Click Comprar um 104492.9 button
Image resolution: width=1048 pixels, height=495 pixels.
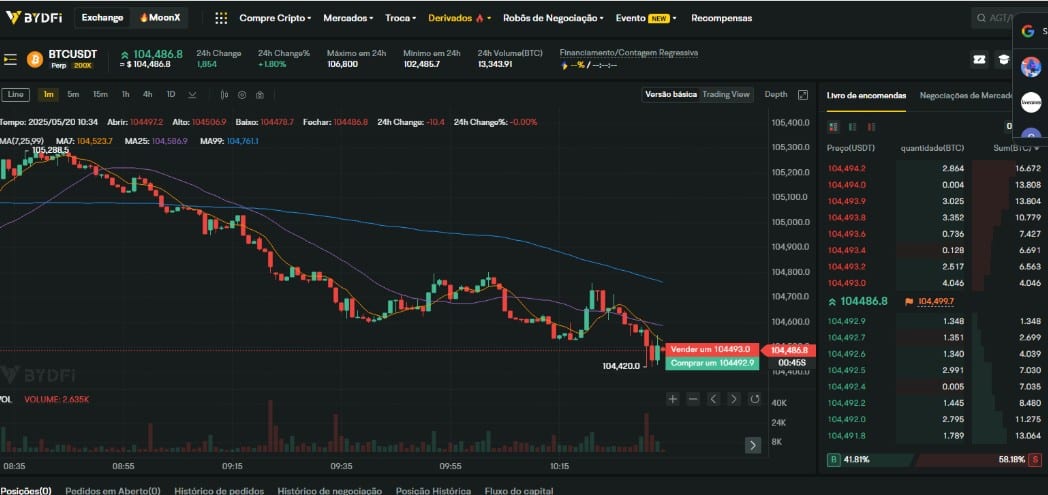pos(712,363)
